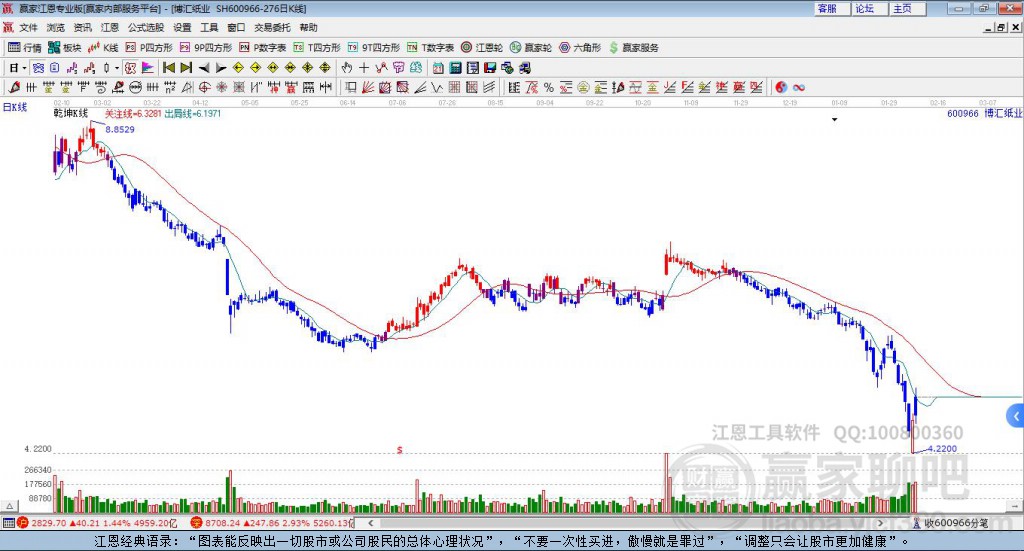
Task: Click the yin-yang red blue icon
Action: pyautogui.click(x=781, y=87)
